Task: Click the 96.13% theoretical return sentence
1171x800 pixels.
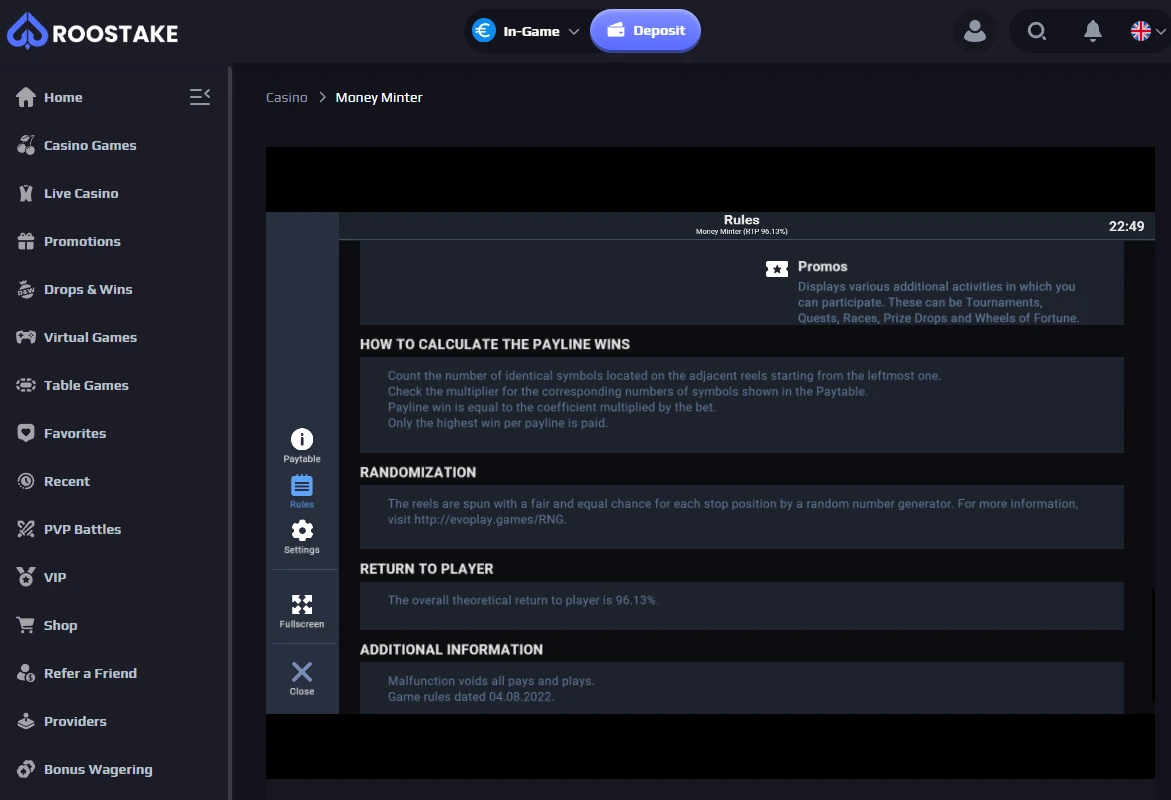Action: (x=523, y=601)
